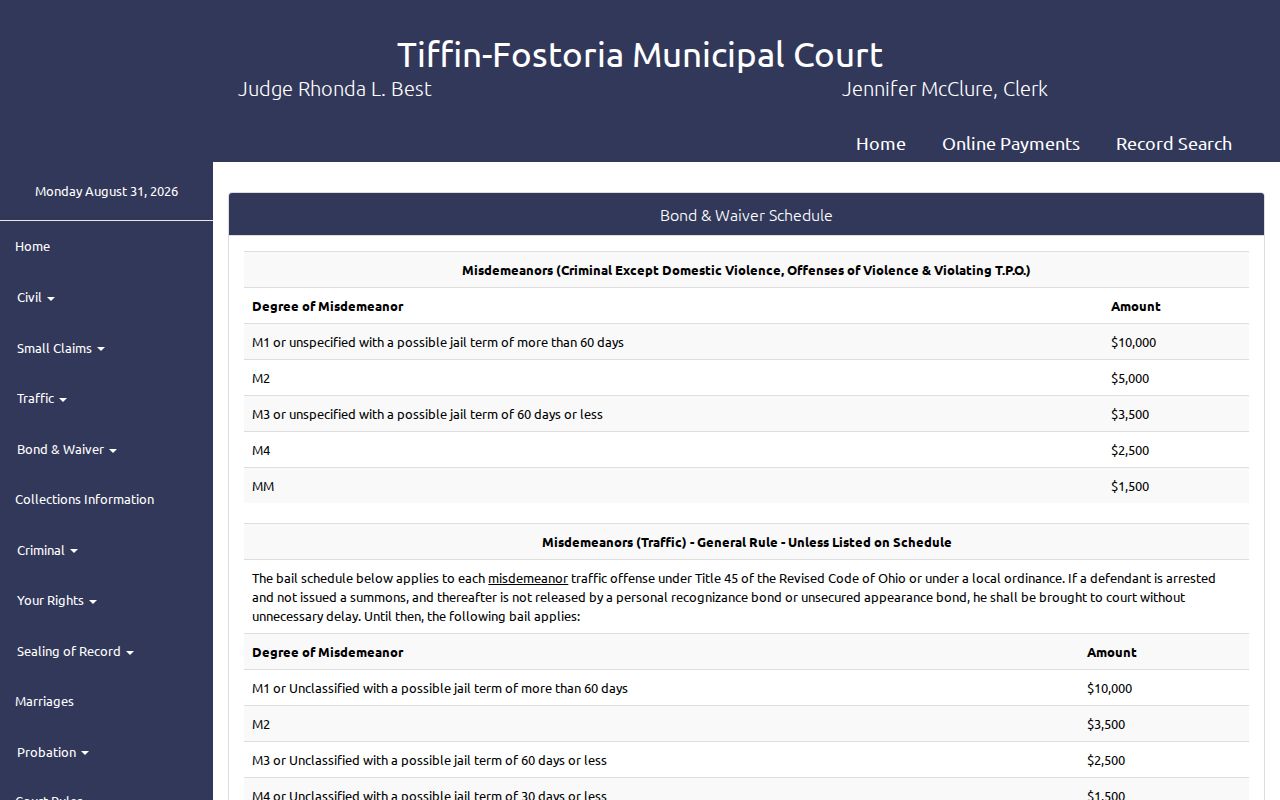This screenshot has height=800, width=1280.
Task: Select the $3,500 amount in traffic M2 row
Action: (x=1106, y=724)
